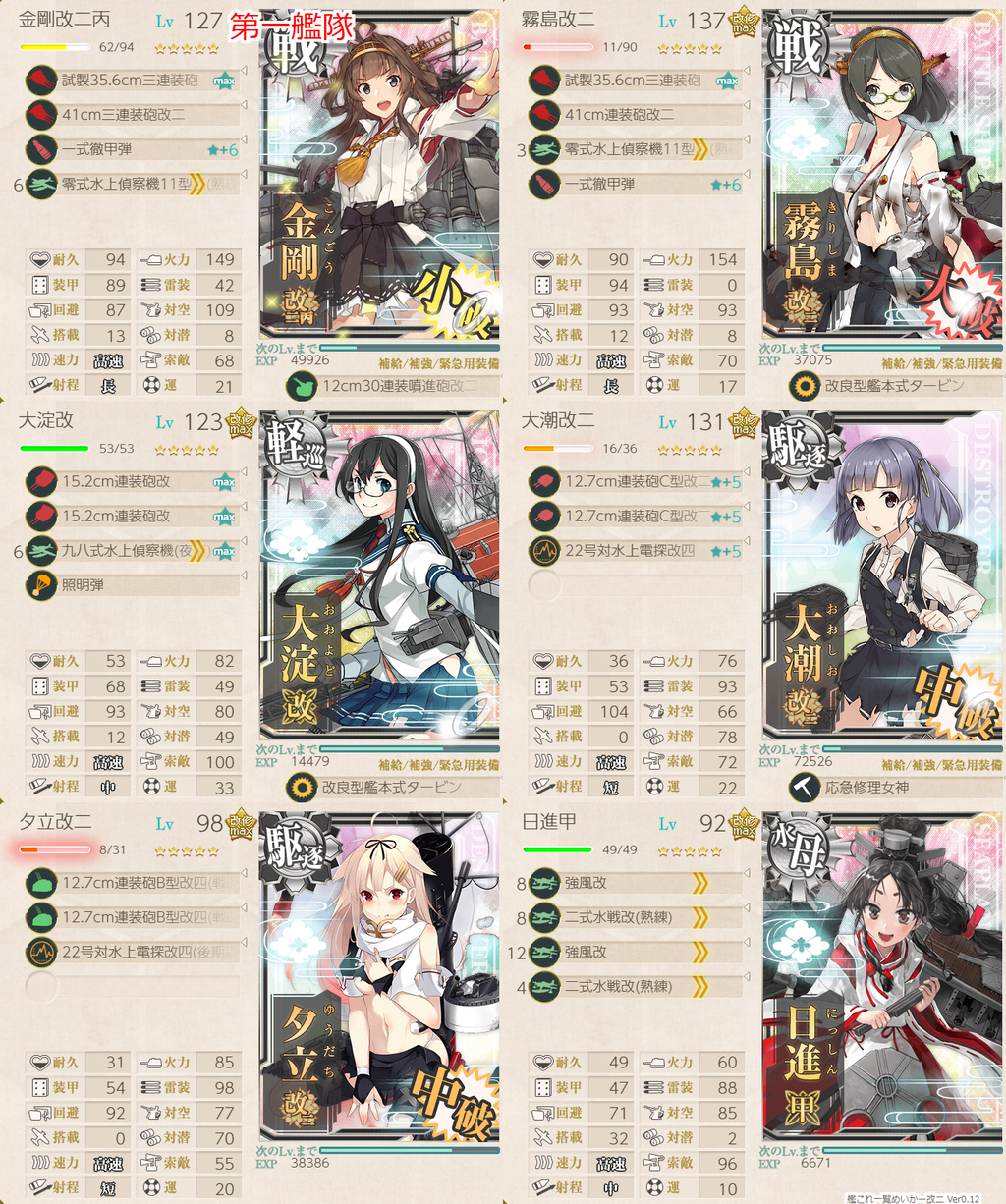Click the repair goddess icon beside 応急修理女神

tap(805, 788)
